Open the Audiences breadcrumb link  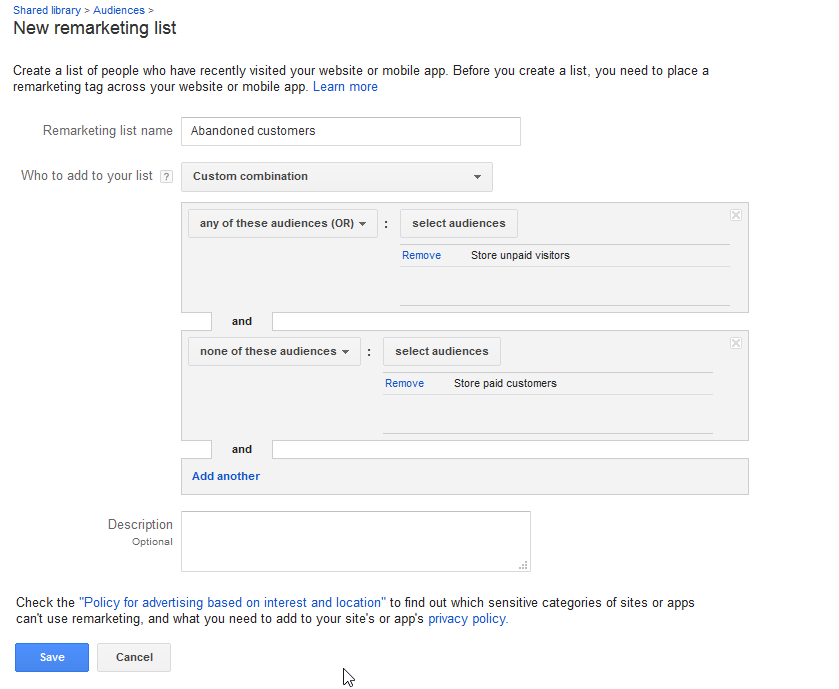click(x=119, y=10)
